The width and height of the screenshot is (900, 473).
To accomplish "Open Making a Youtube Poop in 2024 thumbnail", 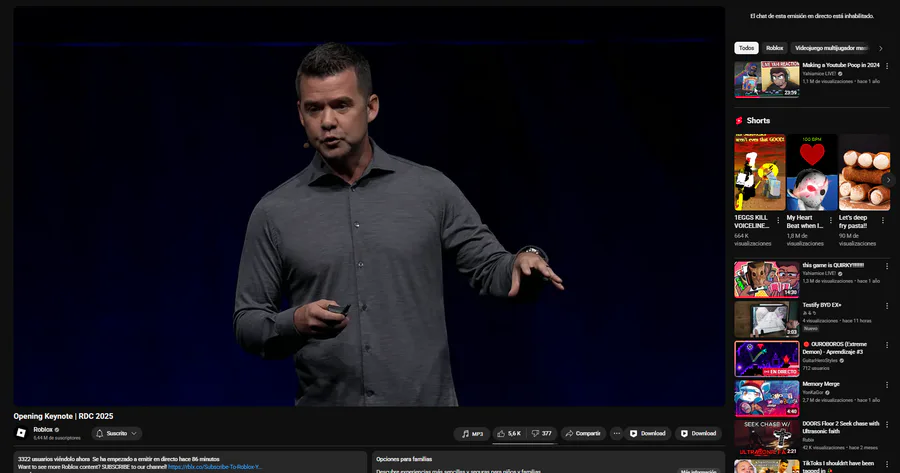I will [767, 79].
